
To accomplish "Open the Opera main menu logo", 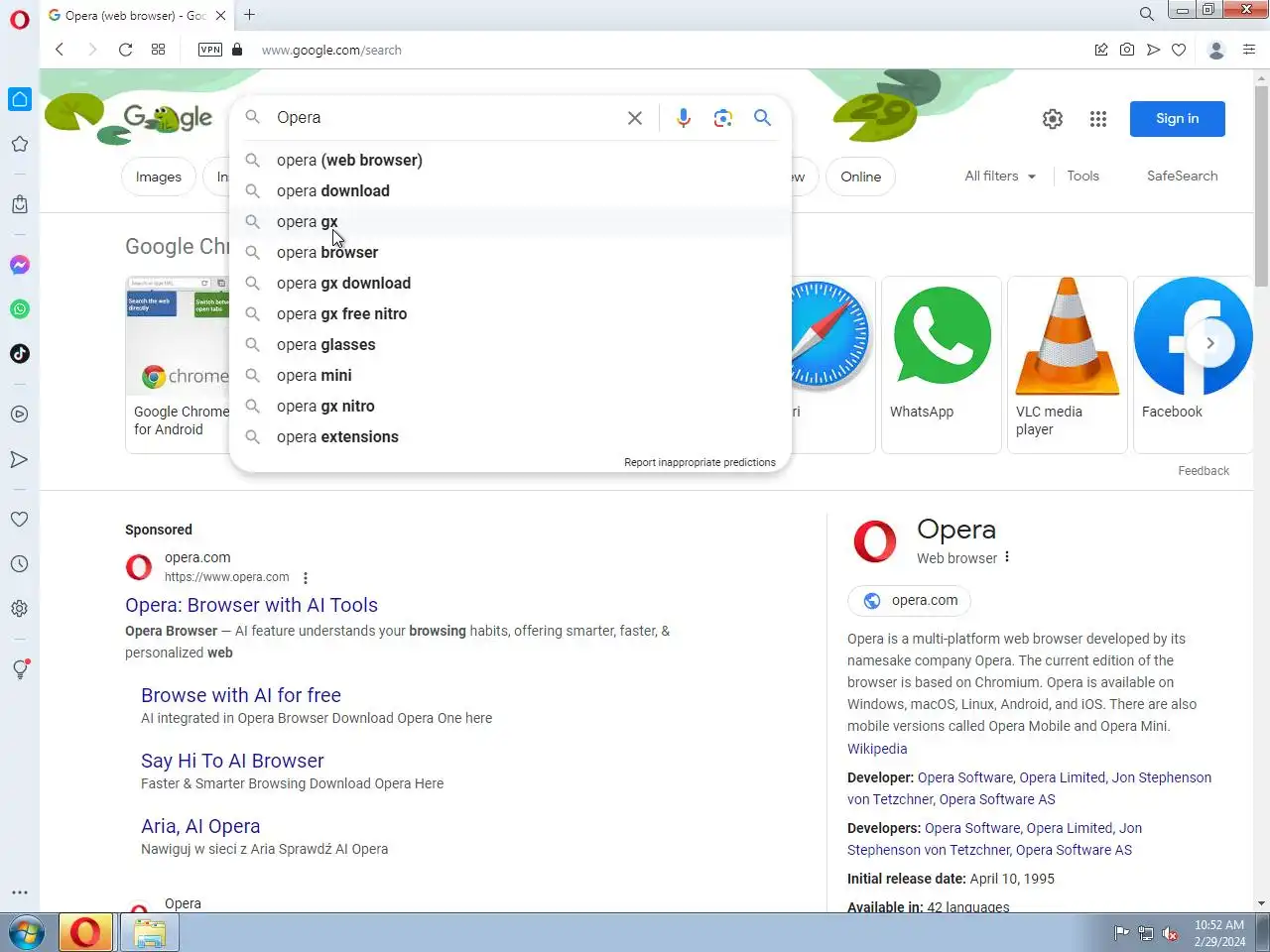I will click(x=20, y=19).
